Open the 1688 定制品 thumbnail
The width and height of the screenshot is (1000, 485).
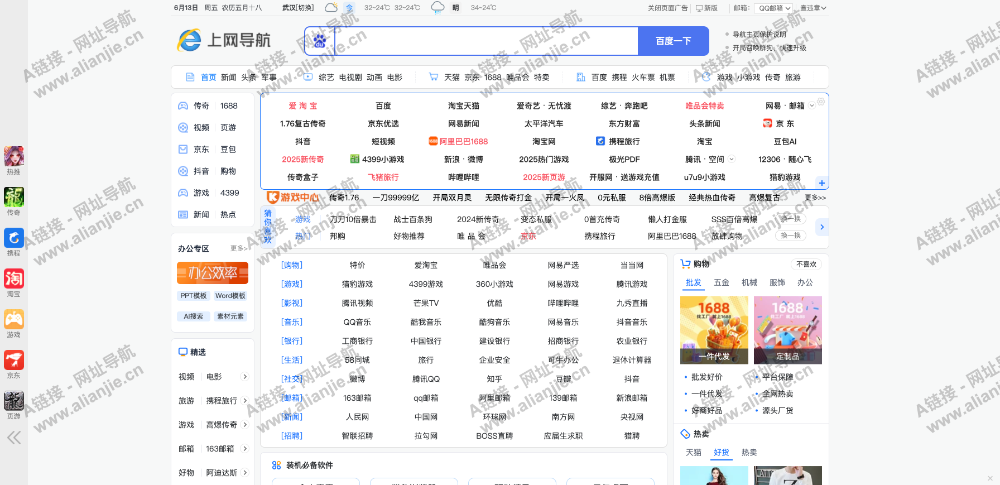788,330
